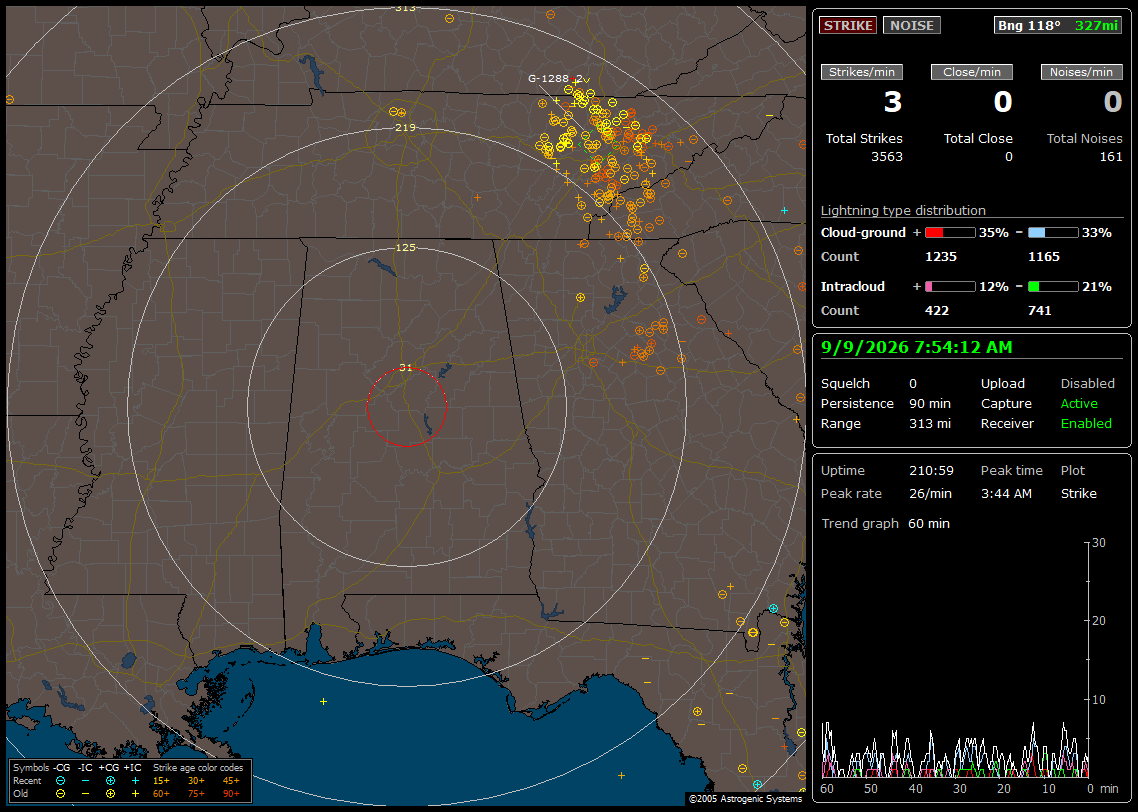The height and width of the screenshot is (812, 1138).
Task: Click the old +IC yellow plus symbol
Action: tap(135, 794)
